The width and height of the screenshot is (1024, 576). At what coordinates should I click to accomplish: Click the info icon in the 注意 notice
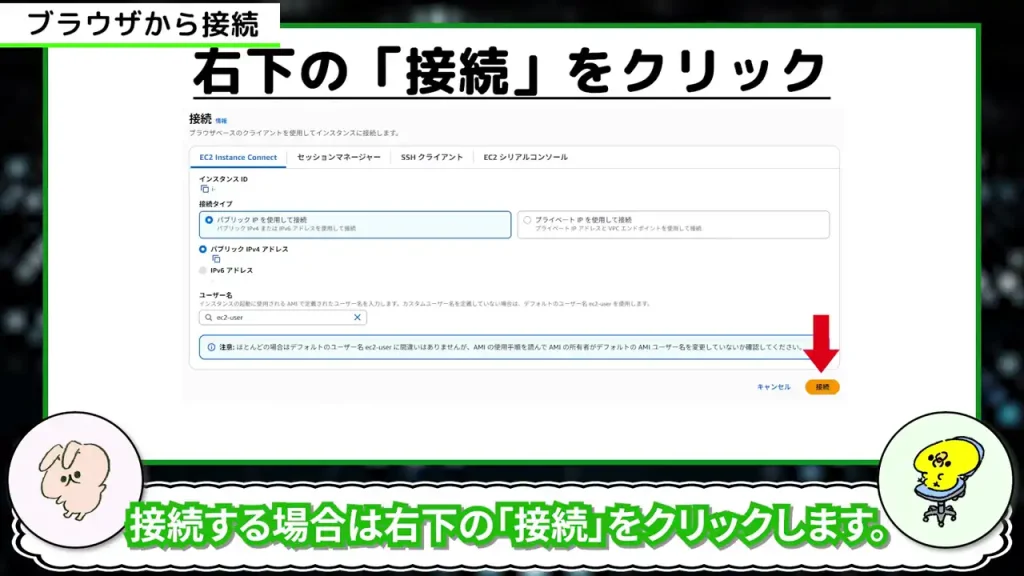pyautogui.click(x=211, y=347)
